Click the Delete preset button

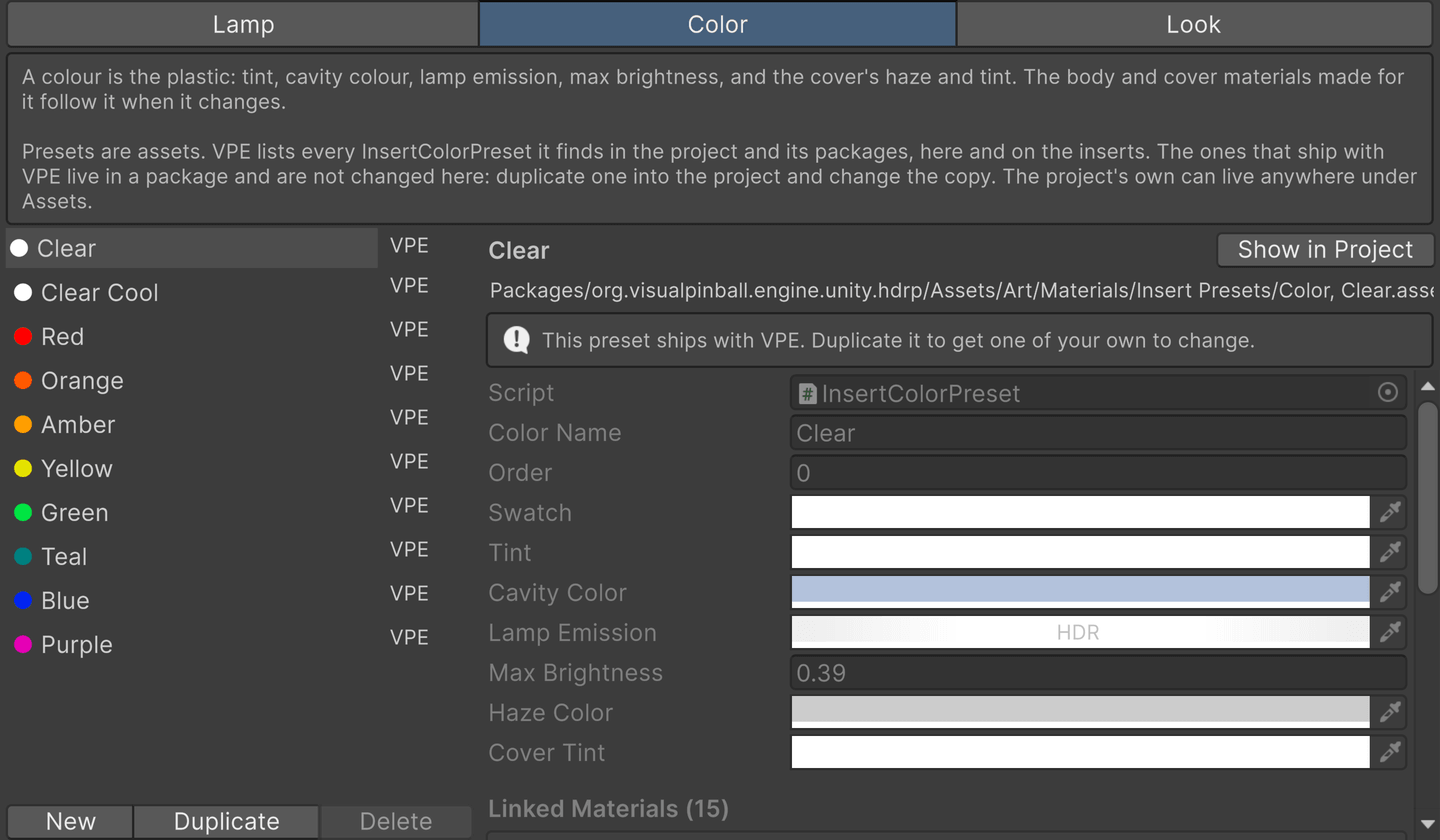395,822
